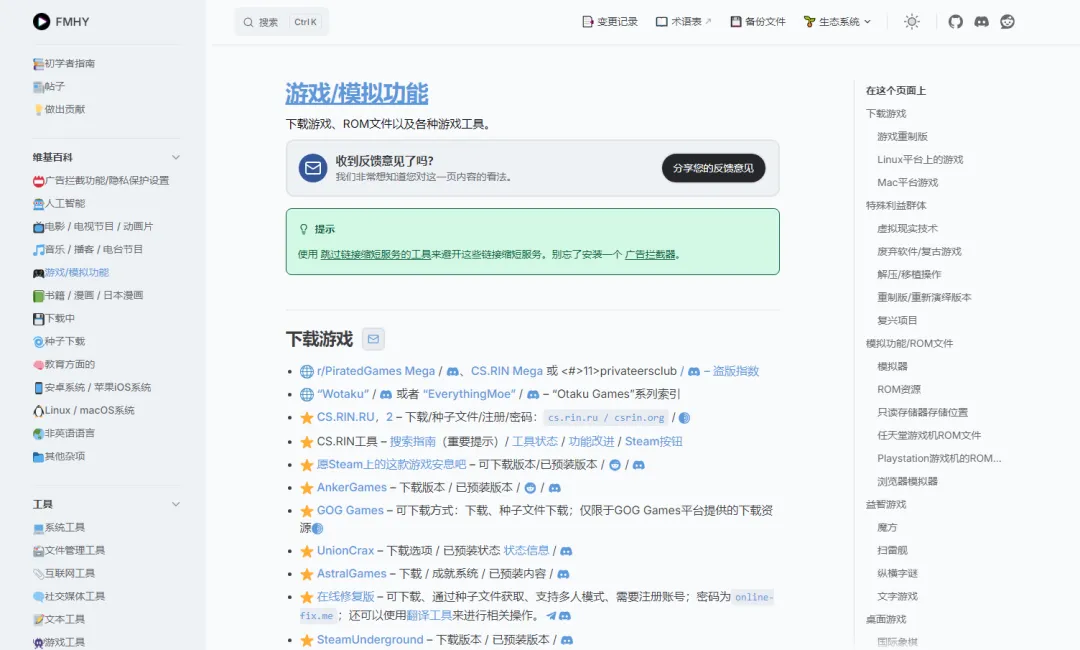Image resolution: width=1080 pixels, height=650 pixels.
Task: Open the 跳过链接缩短服务的工具 link
Action: (375, 254)
